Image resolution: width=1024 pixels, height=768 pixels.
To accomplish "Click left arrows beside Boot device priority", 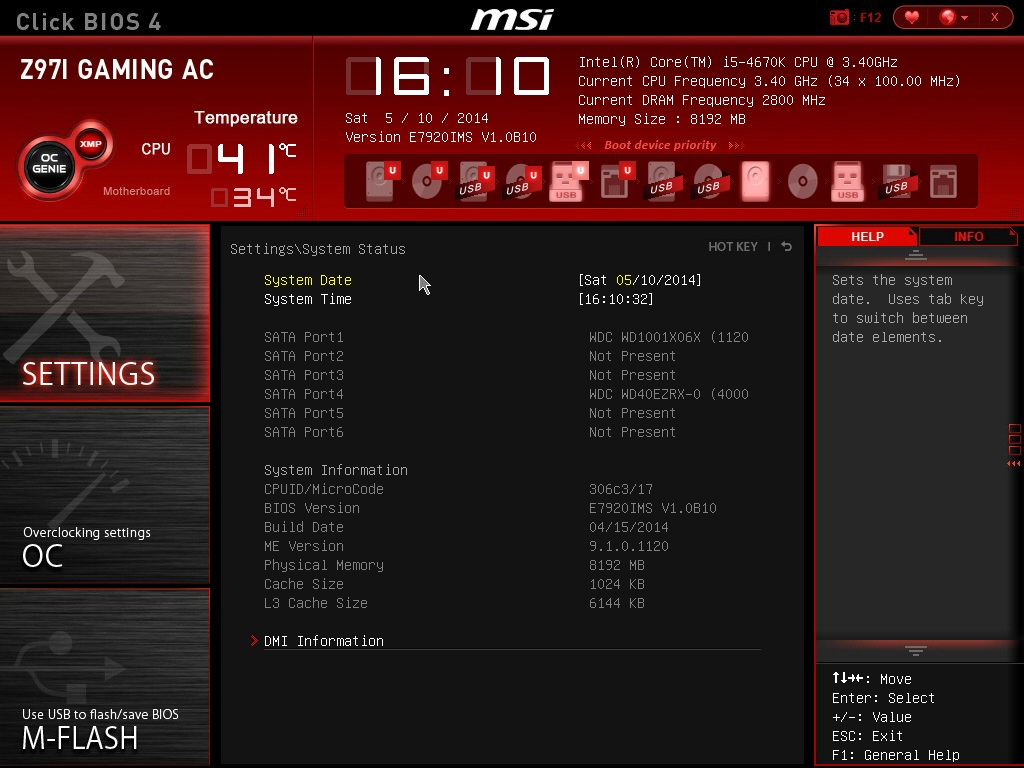I will (584, 145).
